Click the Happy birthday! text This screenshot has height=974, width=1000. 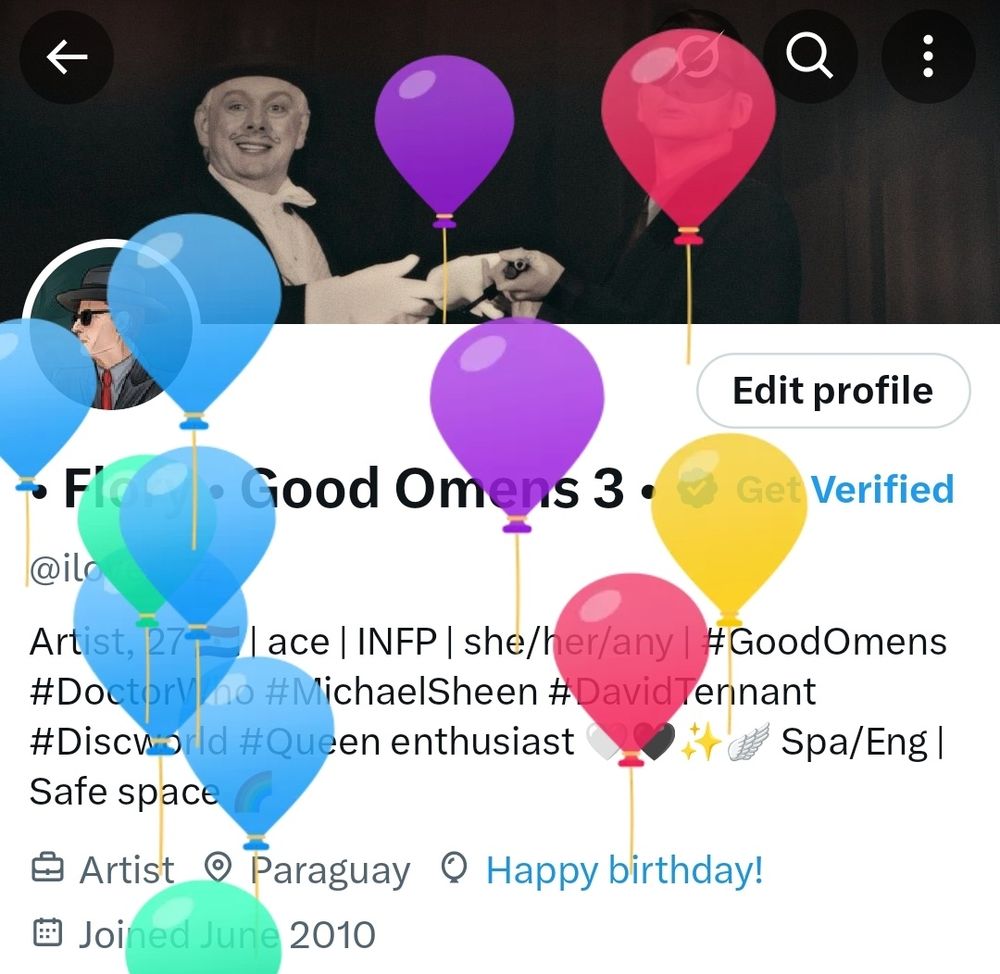pos(624,870)
